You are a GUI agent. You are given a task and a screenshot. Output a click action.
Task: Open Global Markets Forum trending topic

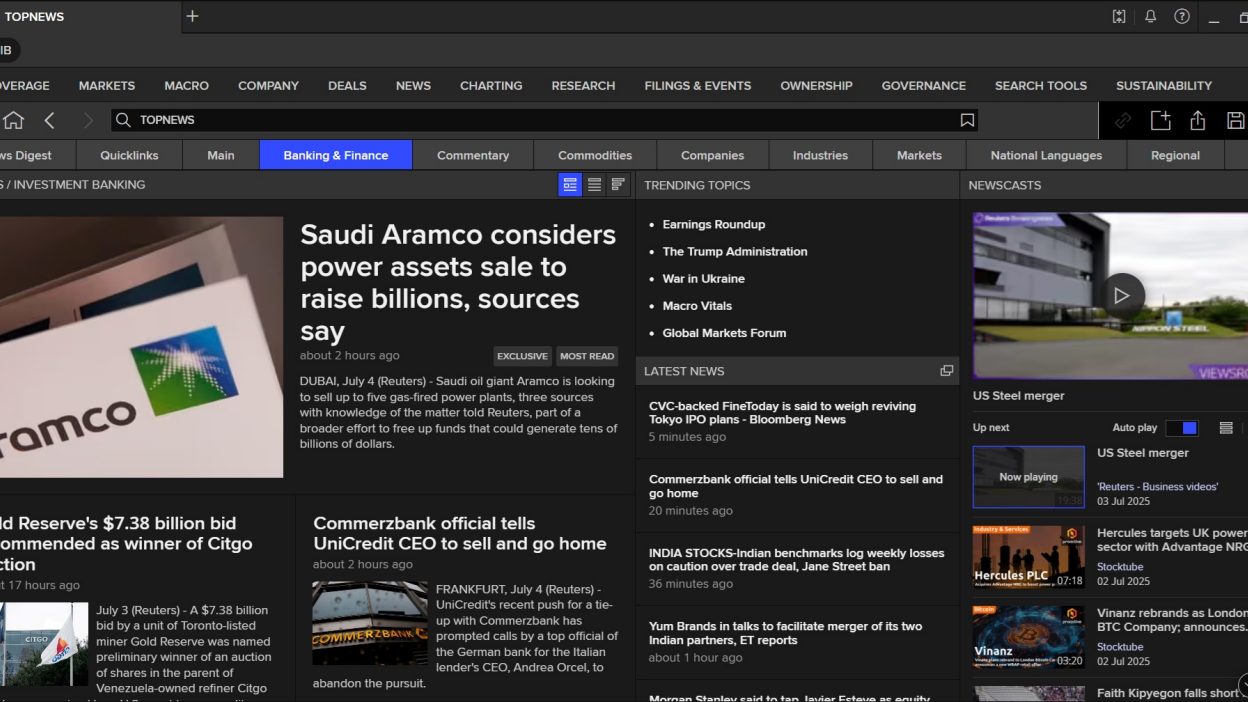(724, 333)
